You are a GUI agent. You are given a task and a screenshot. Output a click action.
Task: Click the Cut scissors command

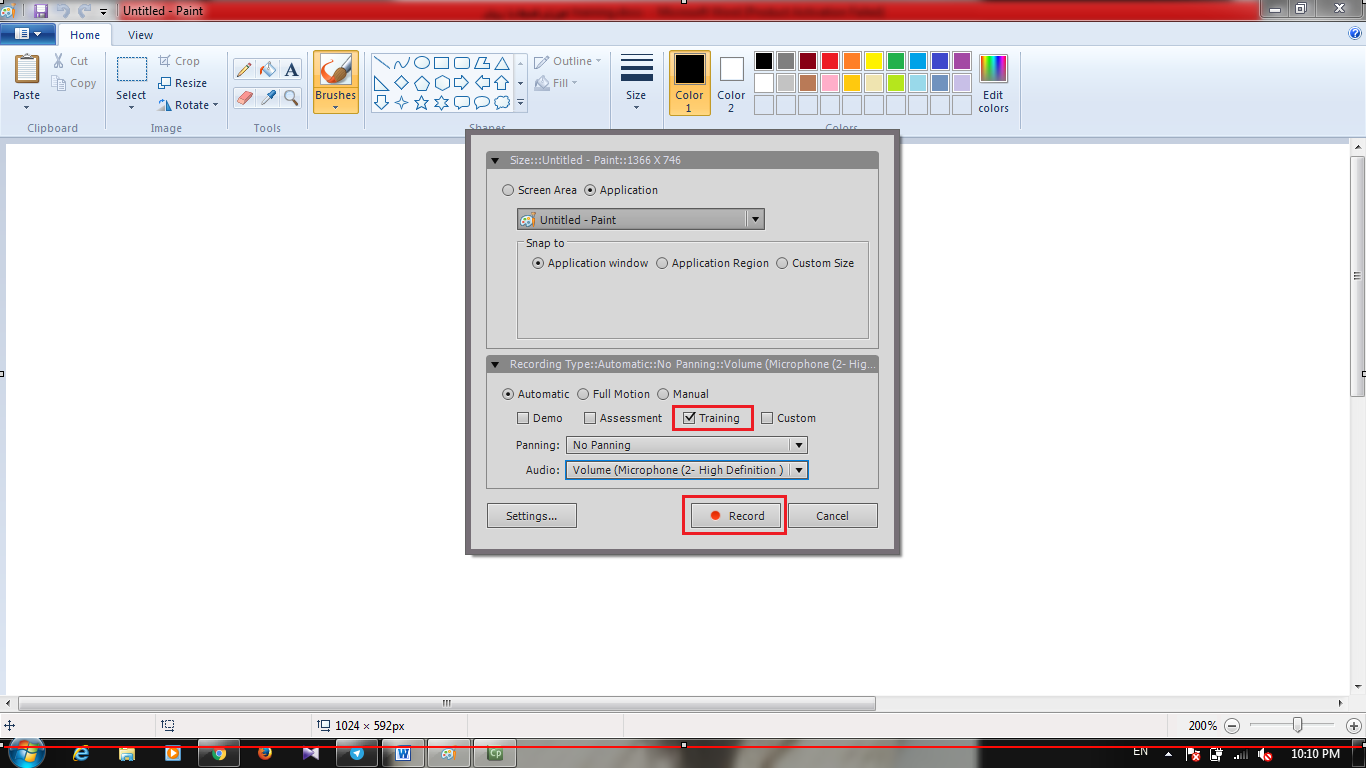tap(71, 61)
